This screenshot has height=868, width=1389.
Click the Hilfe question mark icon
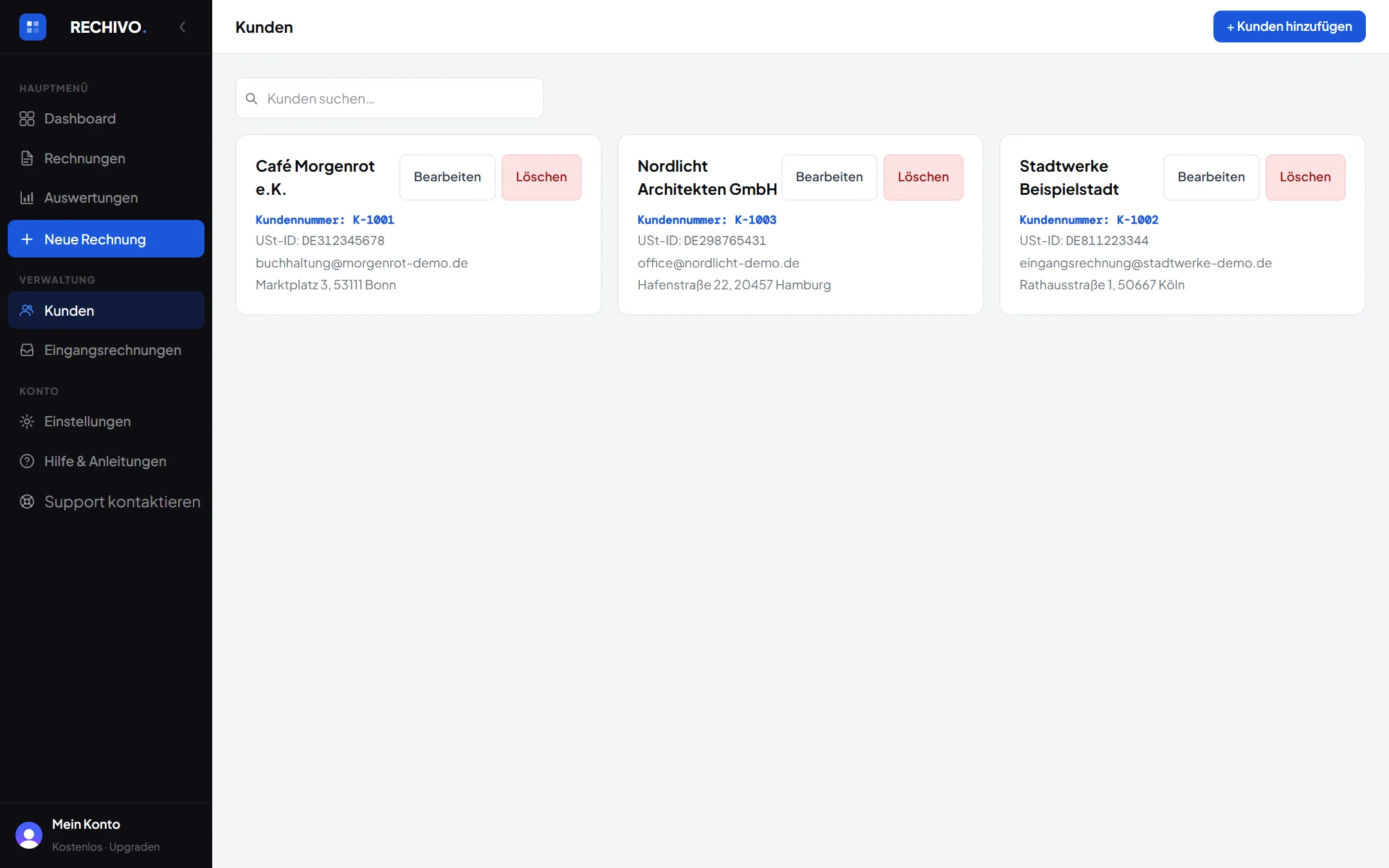pyautogui.click(x=27, y=461)
